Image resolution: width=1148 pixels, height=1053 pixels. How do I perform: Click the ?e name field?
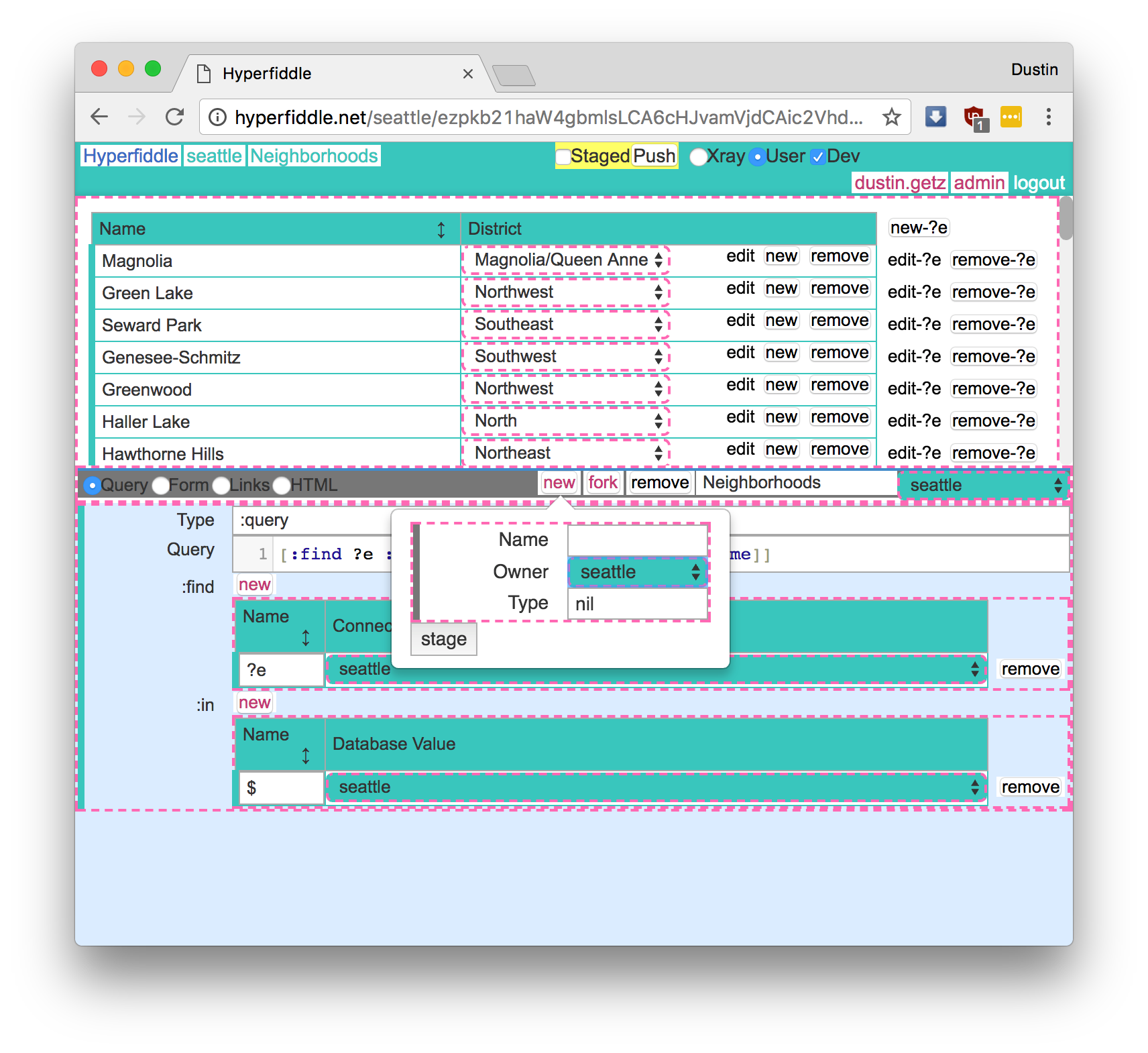(x=282, y=670)
